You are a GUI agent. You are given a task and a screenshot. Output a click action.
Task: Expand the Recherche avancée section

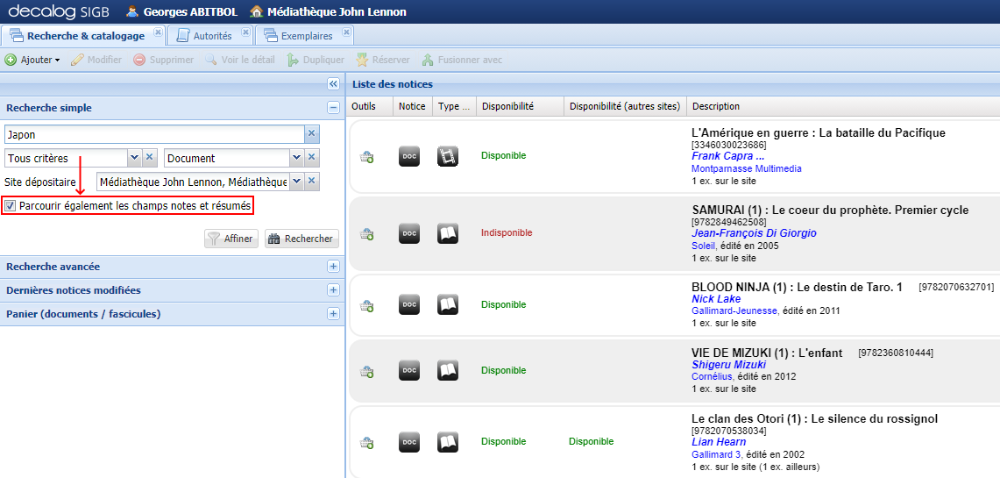pyautogui.click(x=333, y=267)
